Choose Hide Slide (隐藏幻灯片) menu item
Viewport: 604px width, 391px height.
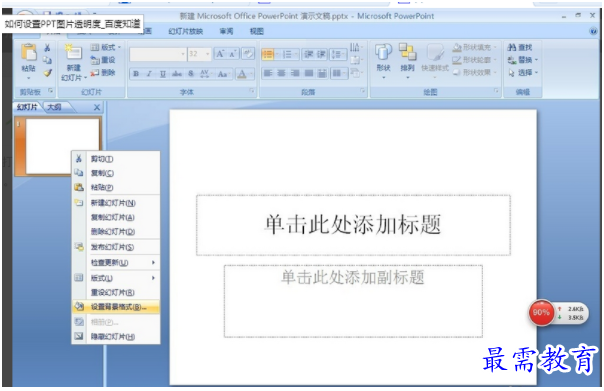116,337
